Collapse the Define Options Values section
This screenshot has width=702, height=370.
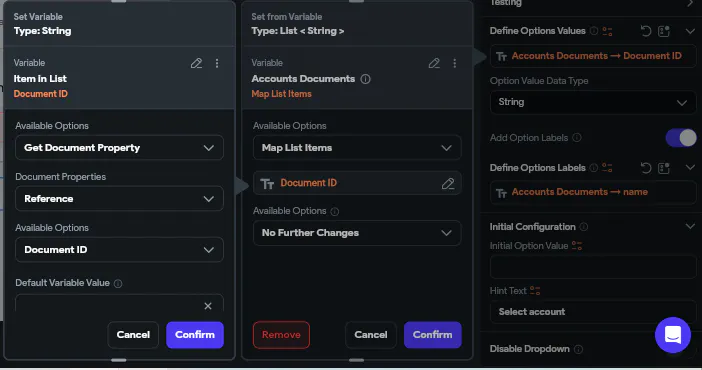pyautogui.click(x=690, y=31)
